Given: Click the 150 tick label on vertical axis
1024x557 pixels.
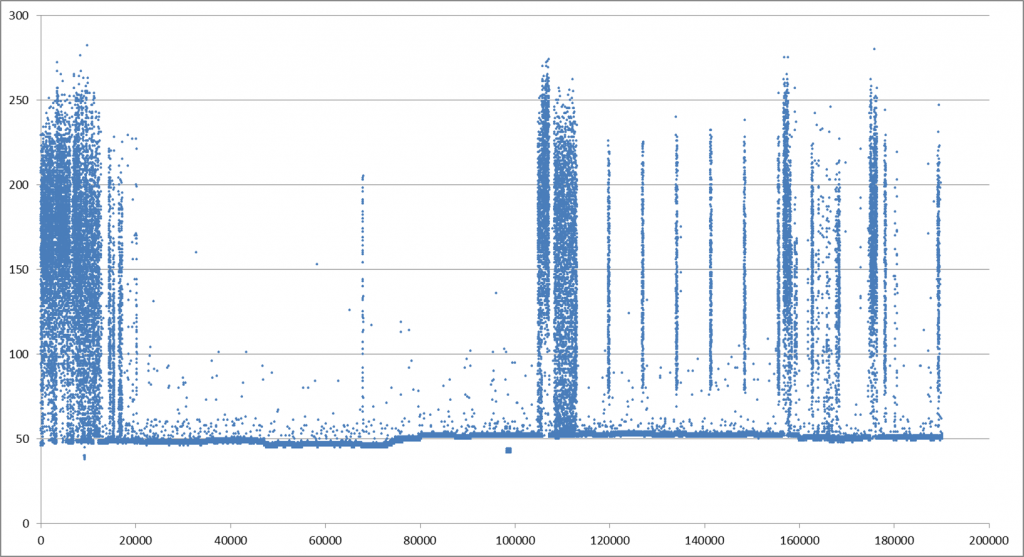Looking at the screenshot, I should [19, 269].
